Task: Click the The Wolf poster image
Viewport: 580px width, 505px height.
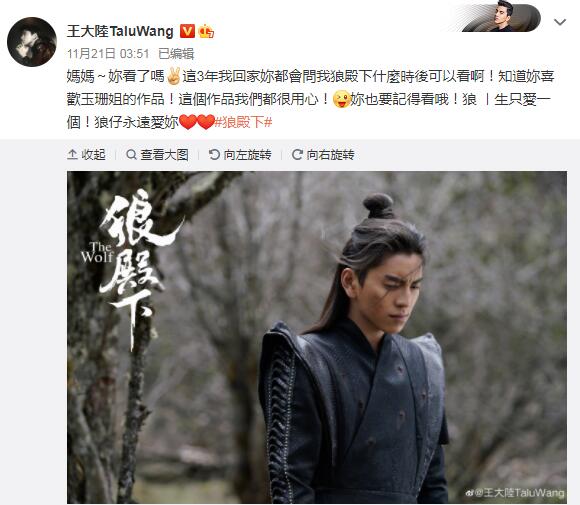Action: tap(317, 337)
